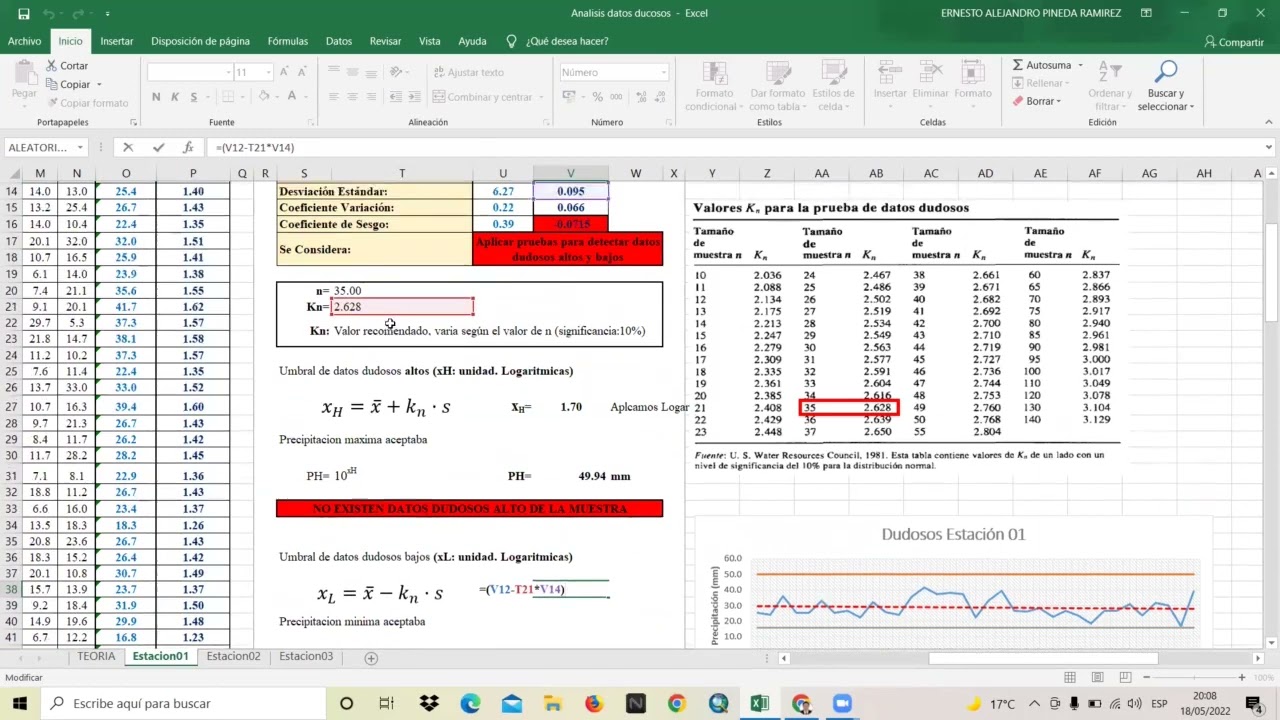Open the Microsoft Edge icon in the taskbar
Screen dimensions: 1280x720
pos(470,703)
